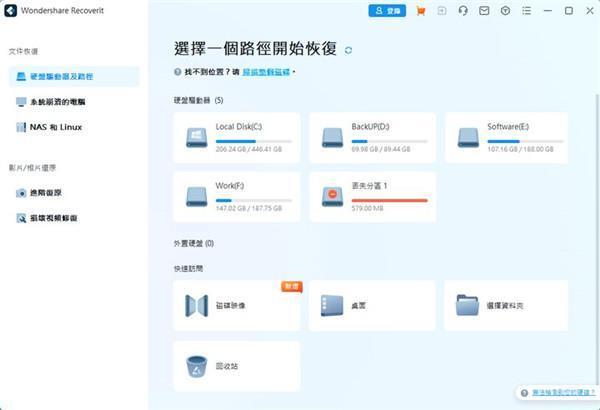Click the blue login button

tap(387, 11)
